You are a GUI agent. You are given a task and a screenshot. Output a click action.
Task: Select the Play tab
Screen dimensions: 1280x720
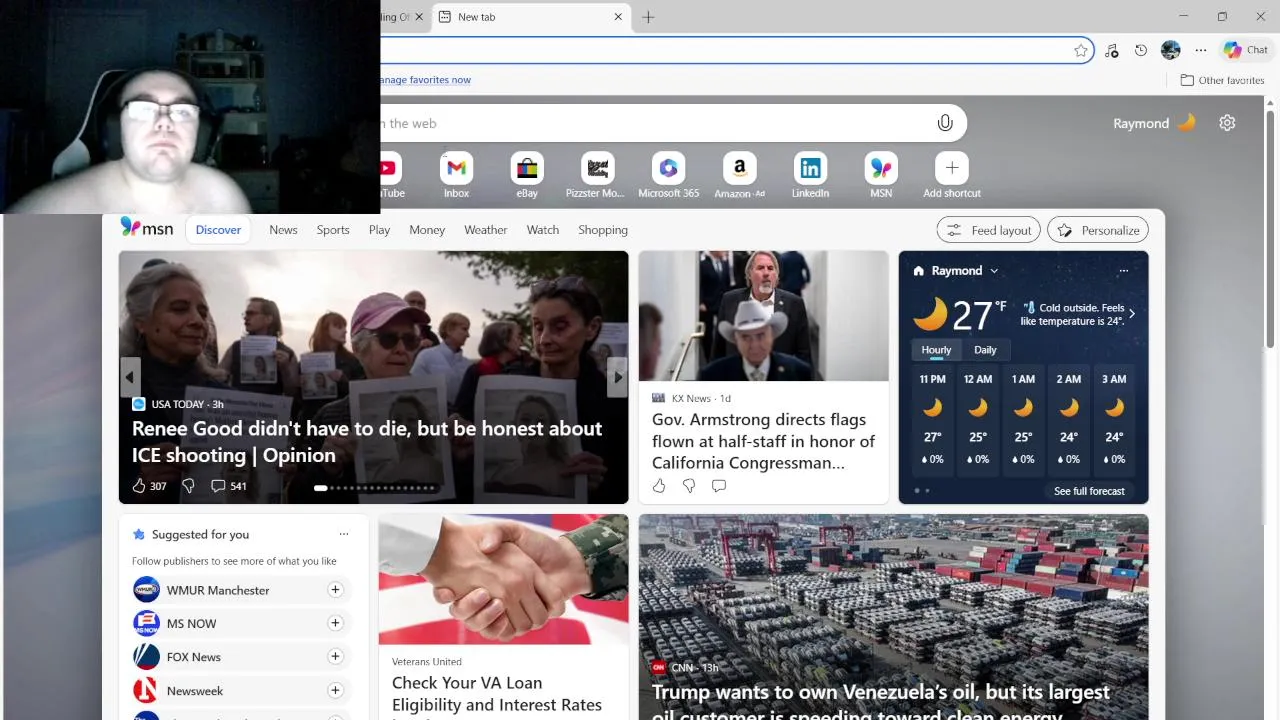379,230
